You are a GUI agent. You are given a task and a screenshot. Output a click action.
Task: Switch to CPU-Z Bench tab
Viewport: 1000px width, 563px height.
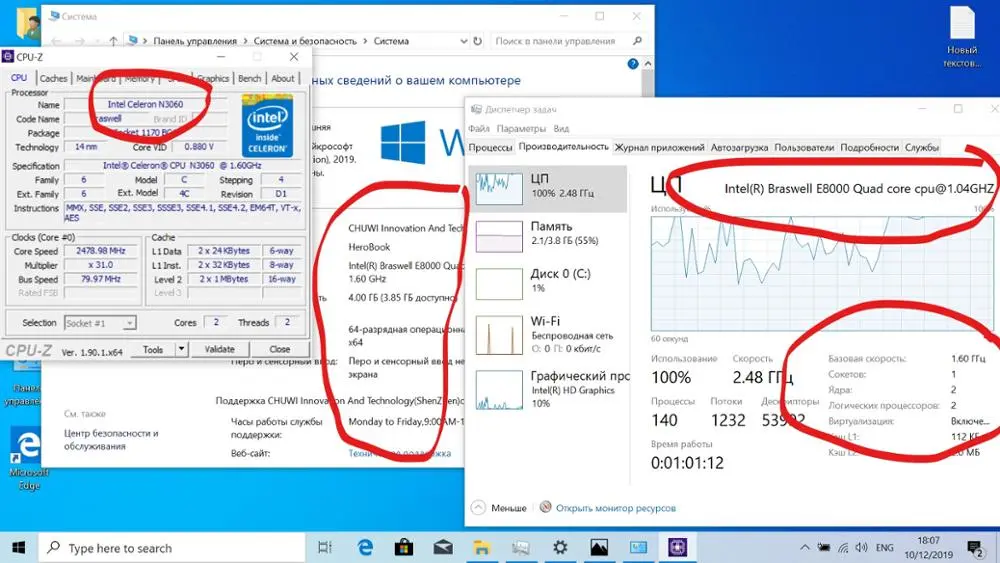click(249, 78)
